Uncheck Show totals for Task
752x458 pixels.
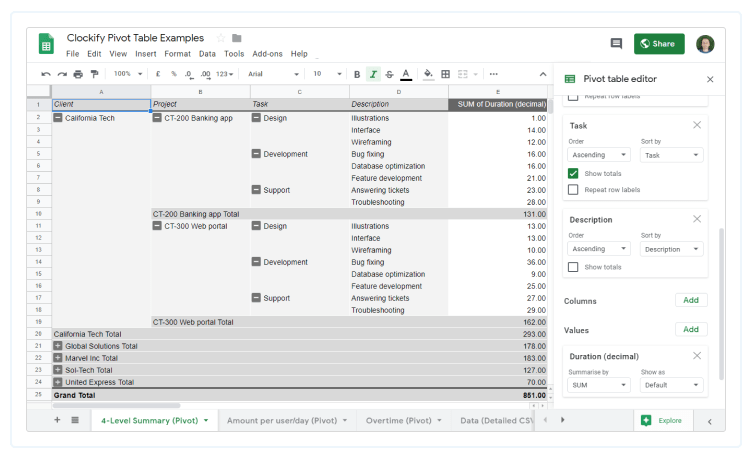(573, 173)
